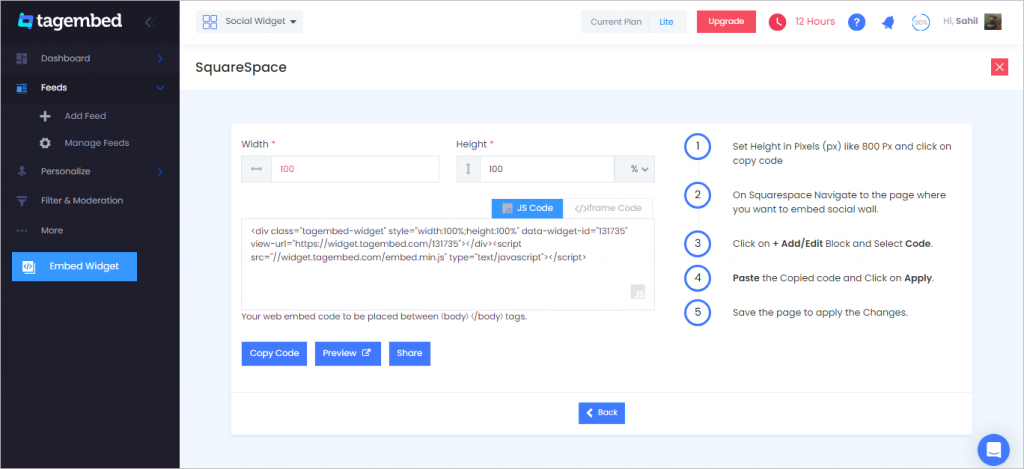Open Filter & Moderation menu item
This screenshot has width=1024, height=469.
(x=82, y=201)
